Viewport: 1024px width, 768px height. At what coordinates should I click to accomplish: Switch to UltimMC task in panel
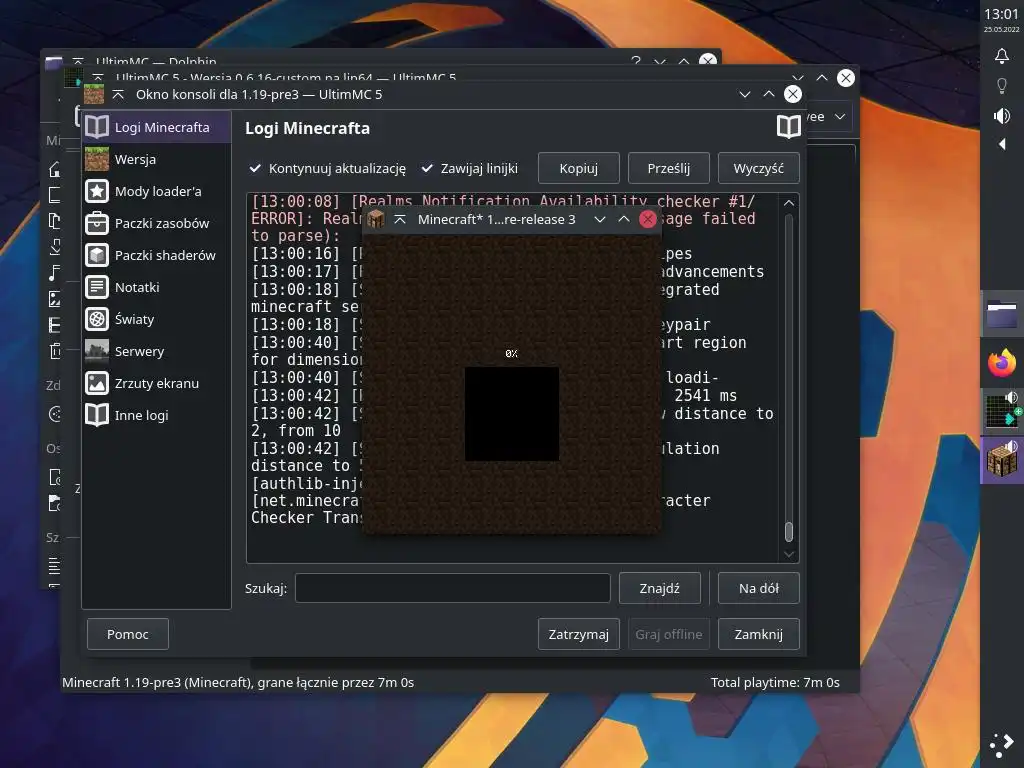(1002, 411)
